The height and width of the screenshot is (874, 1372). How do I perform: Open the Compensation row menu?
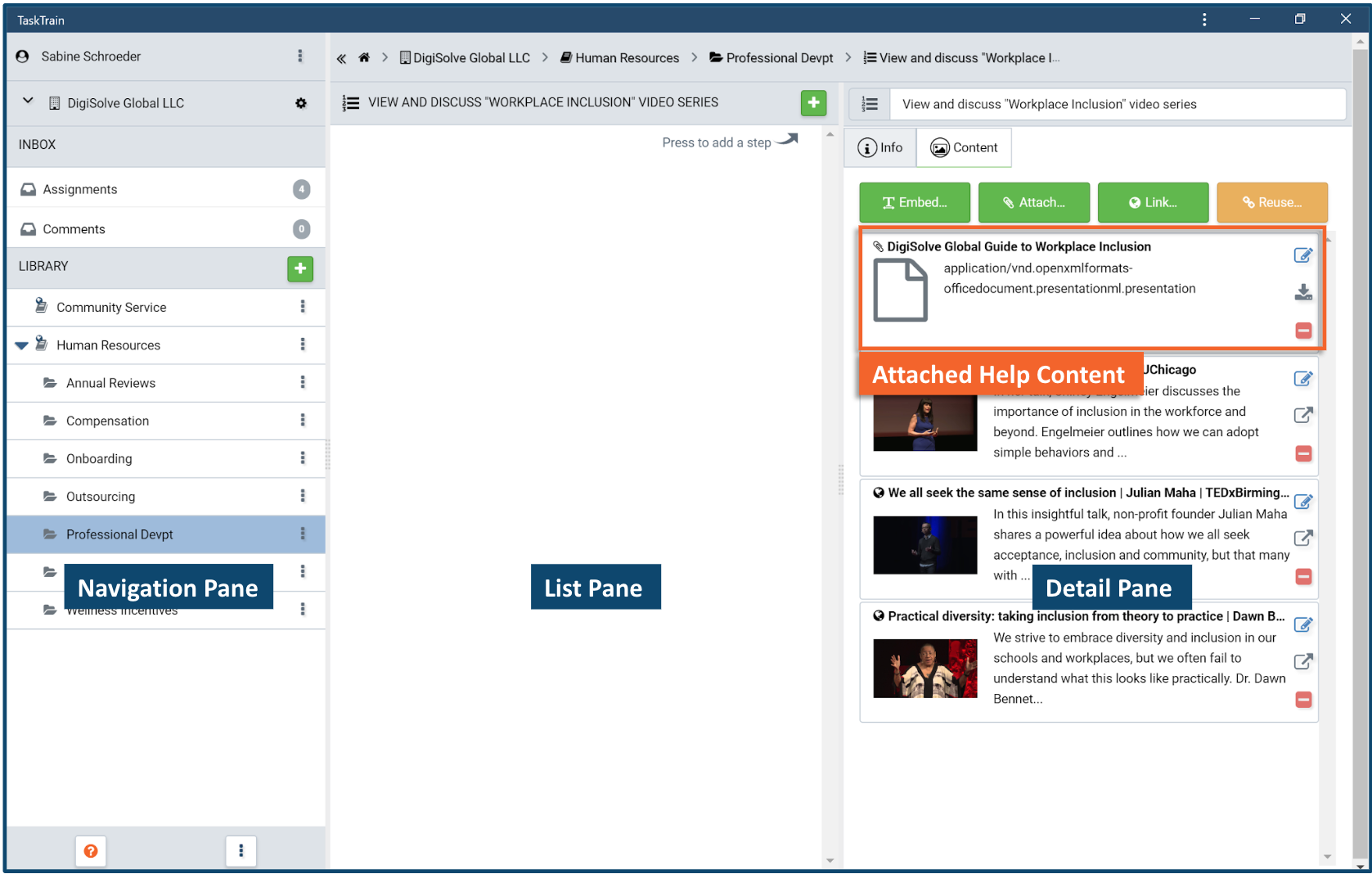(x=303, y=420)
